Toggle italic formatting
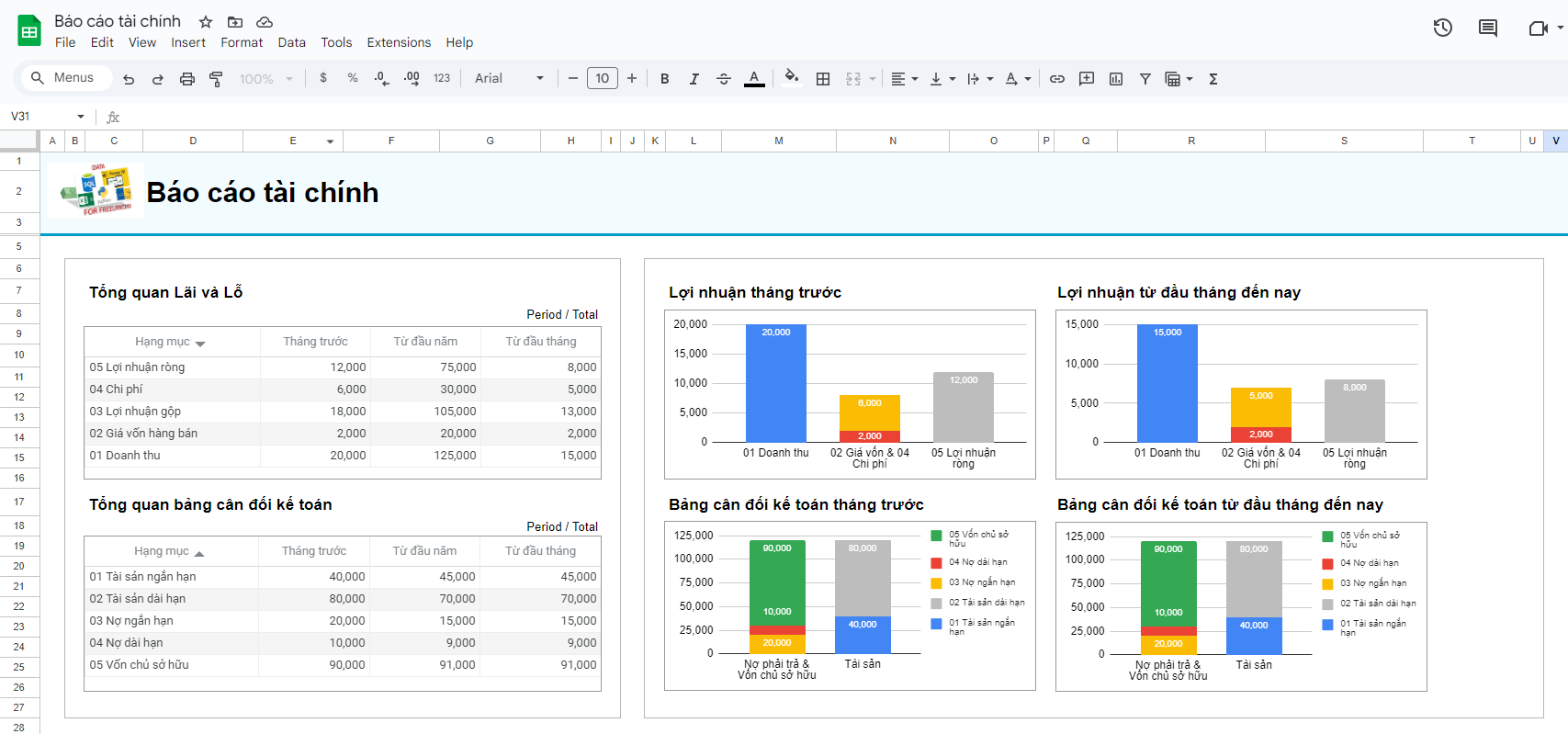This screenshot has height=734, width=1568. point(694,79)
